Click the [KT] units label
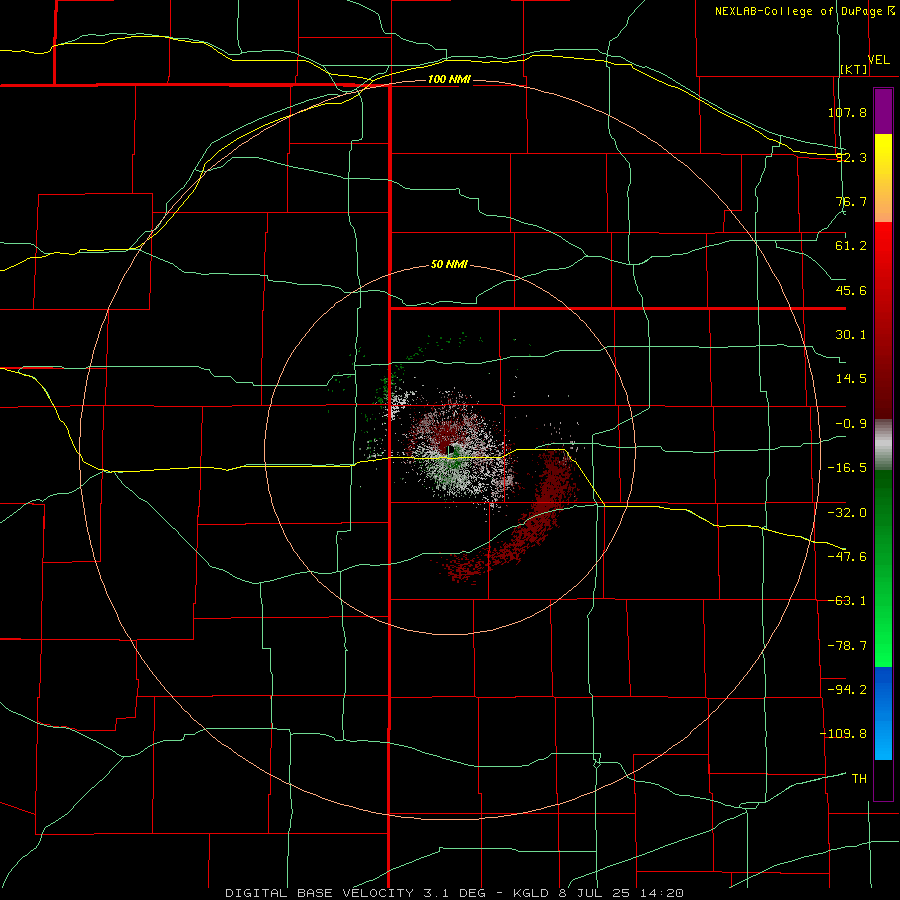 click(x=854, y=69)
